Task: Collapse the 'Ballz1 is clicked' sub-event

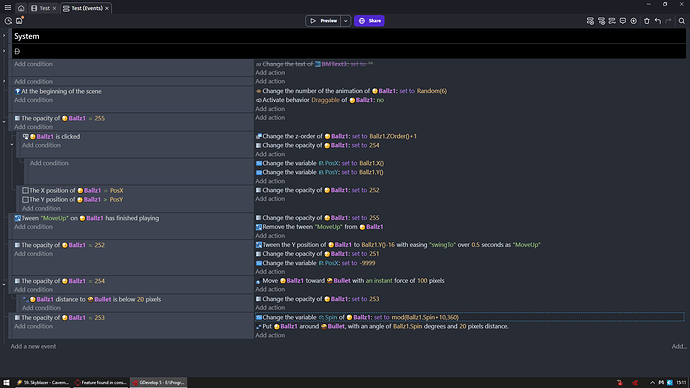Action: pyautogui.click(x=12, y=145)
